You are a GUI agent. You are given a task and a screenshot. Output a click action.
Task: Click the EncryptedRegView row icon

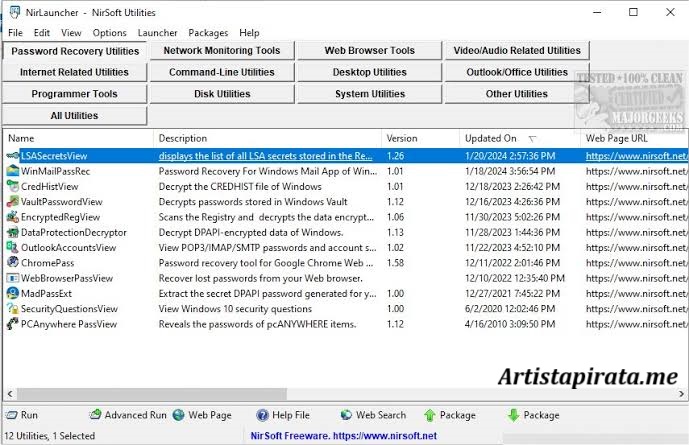13,217
